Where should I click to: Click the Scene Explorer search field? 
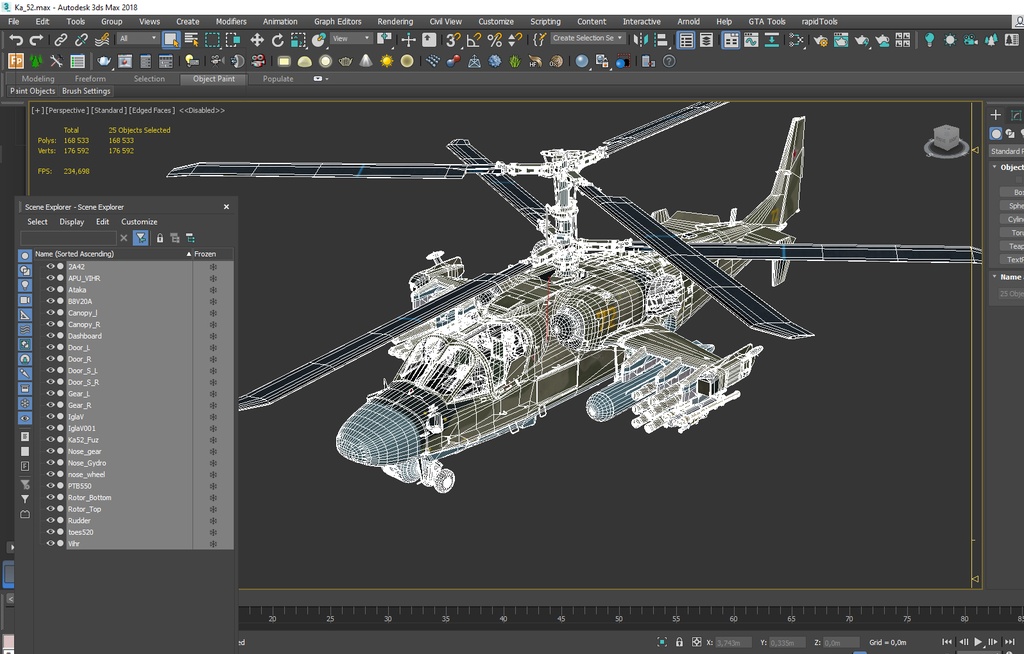coord(68,238)
